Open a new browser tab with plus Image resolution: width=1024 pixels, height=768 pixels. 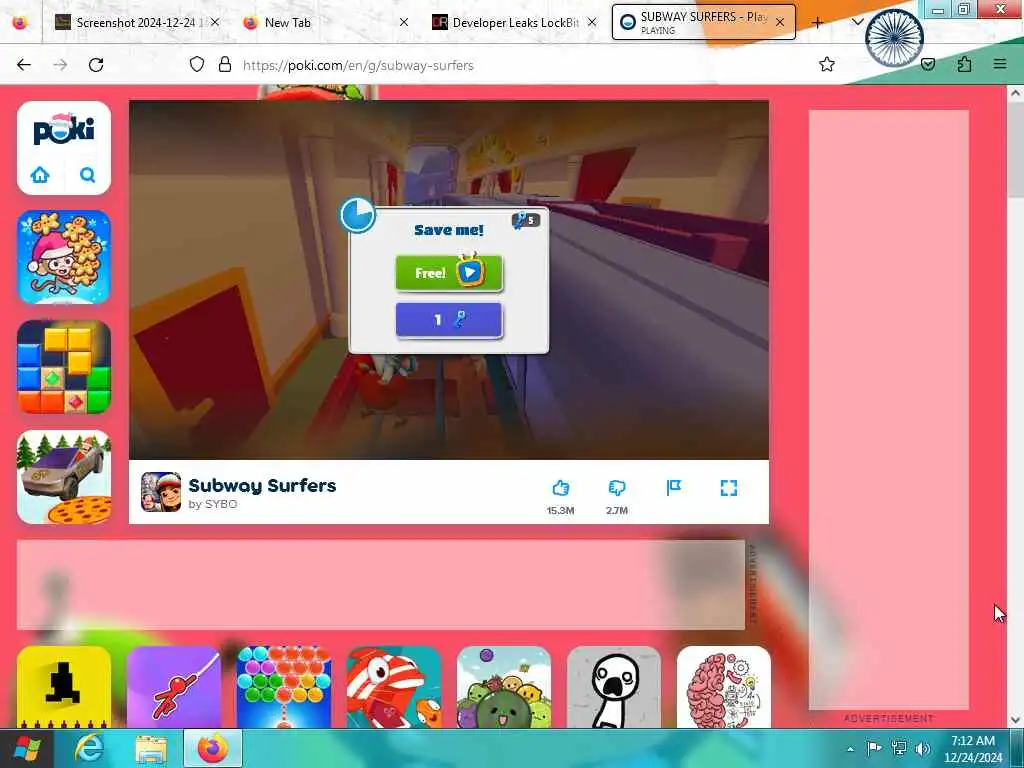[817, 22]
